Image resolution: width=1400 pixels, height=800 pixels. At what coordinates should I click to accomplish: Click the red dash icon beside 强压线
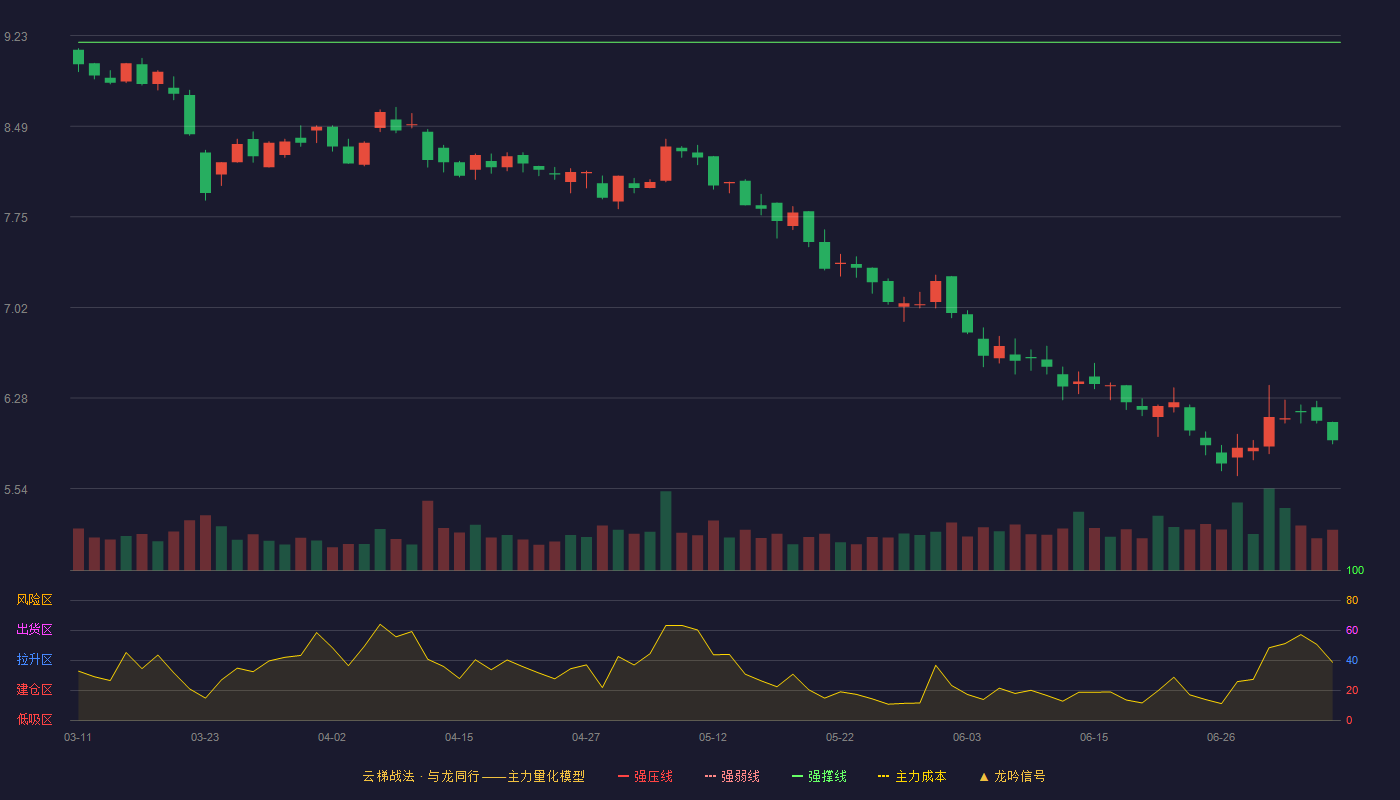pos(623,776)
